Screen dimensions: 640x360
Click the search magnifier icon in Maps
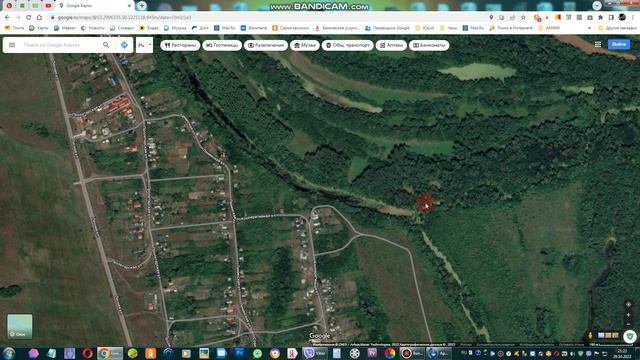pyautogui.click(x=106, y=45)
